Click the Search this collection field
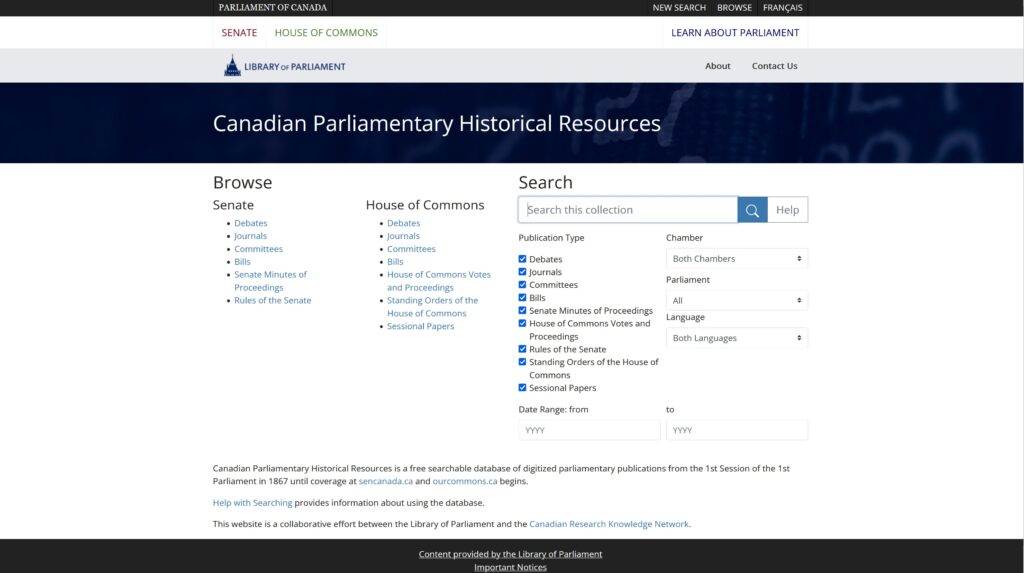 [x=628, y=210]
